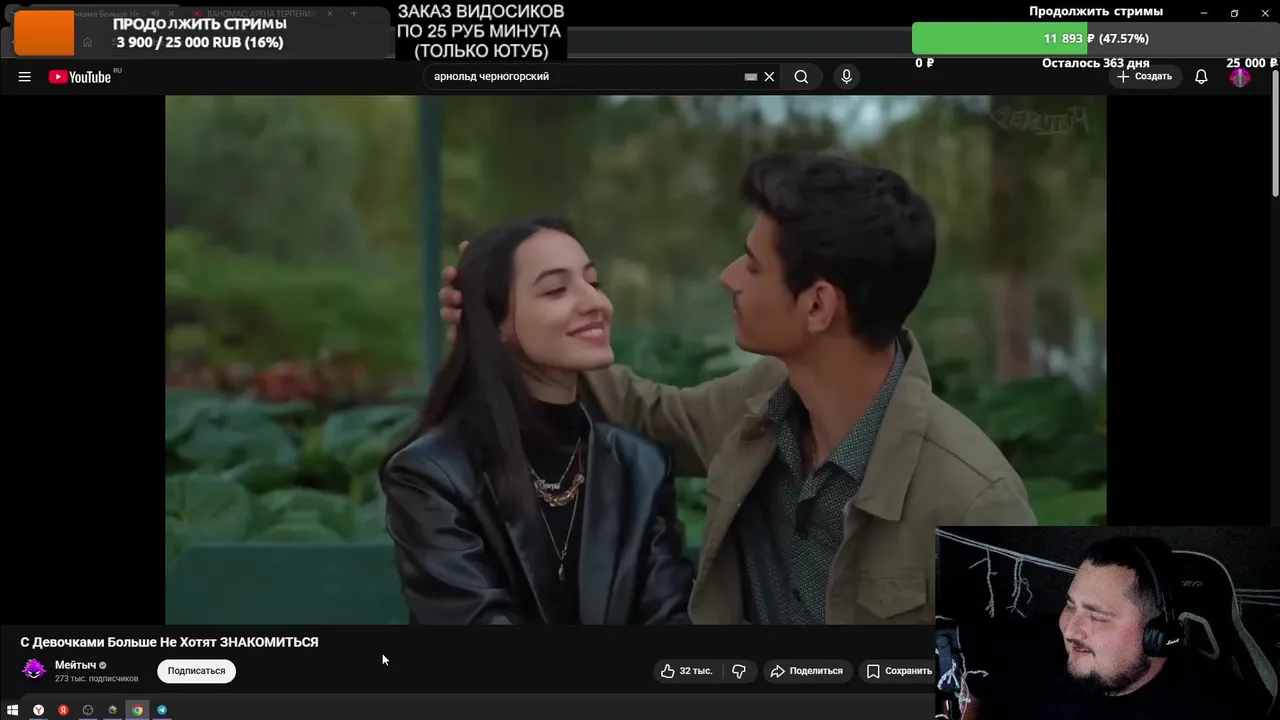Like the video with thumbs up
Screen dimensions: 1280x720
(x=686, y=671)
